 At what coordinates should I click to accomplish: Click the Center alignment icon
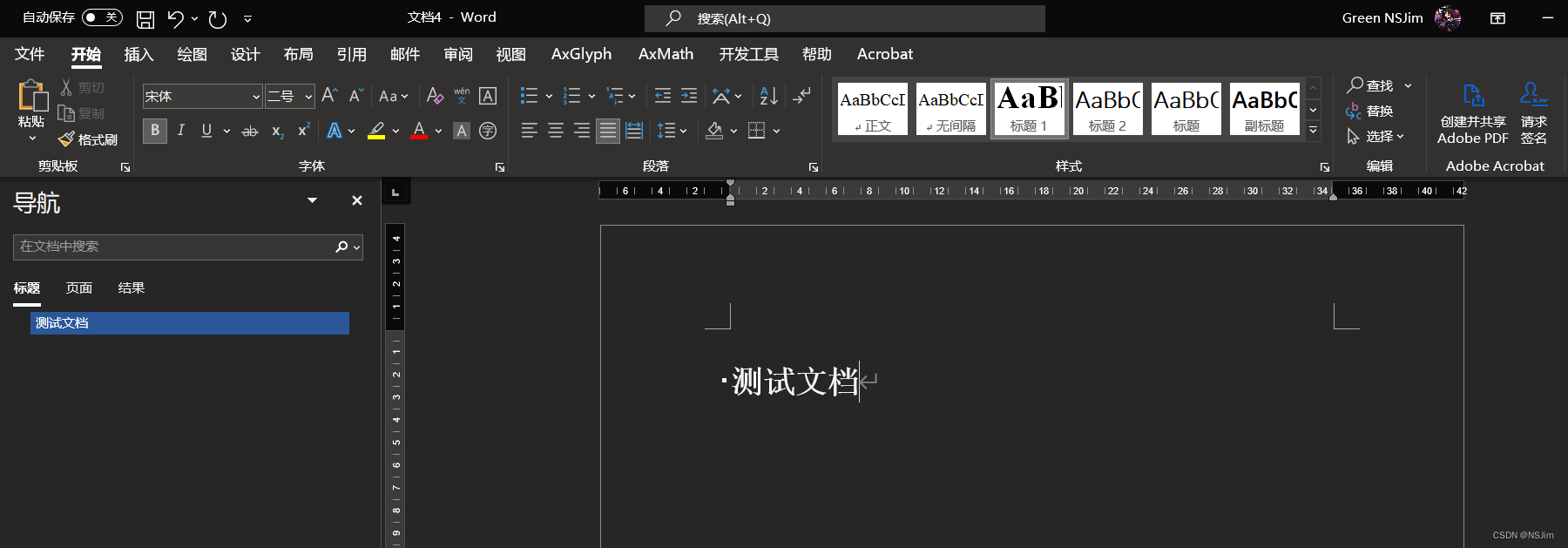point(556,131)
